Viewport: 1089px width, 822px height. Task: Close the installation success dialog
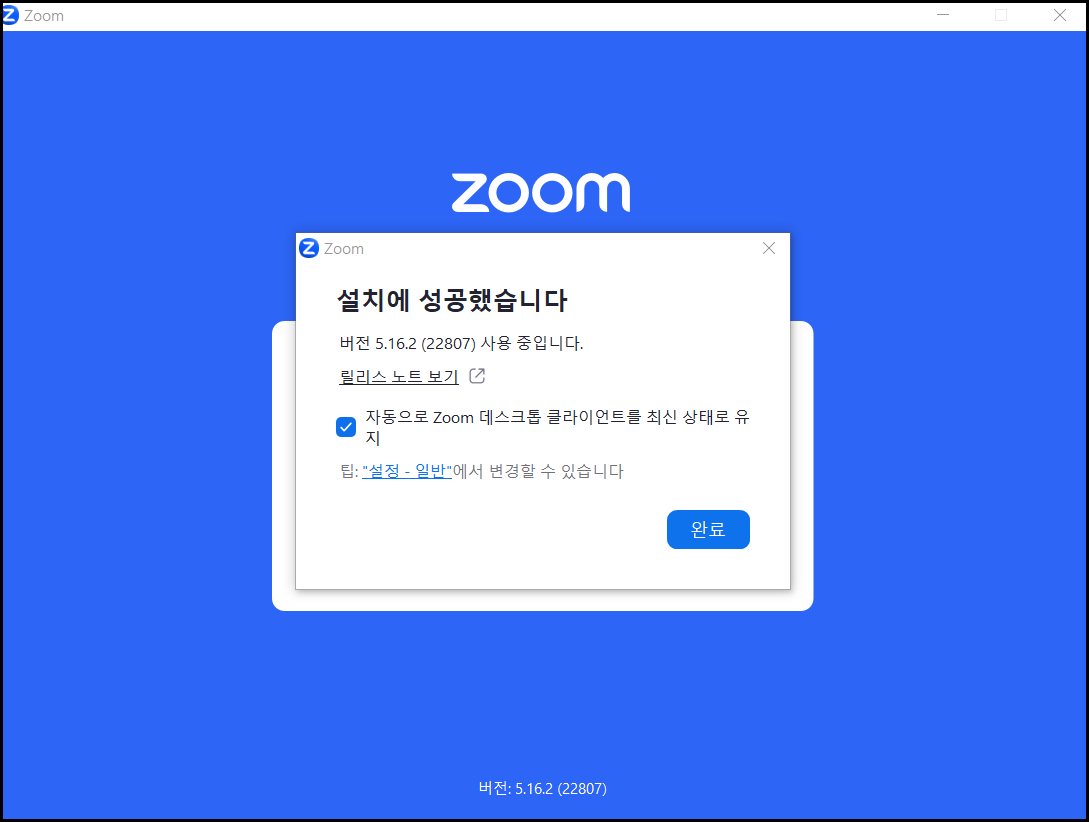(x=769, y=248)
